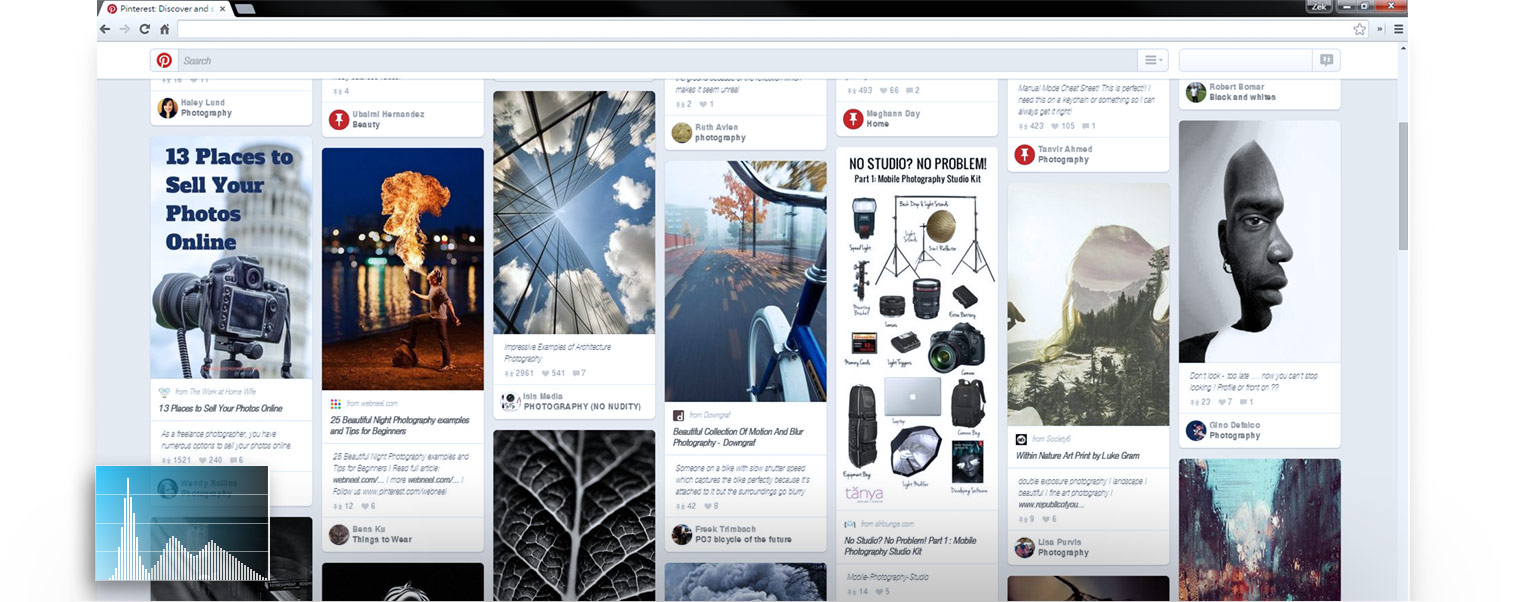Click the Society6 source icon
Screen dimensions: 1516x602
(x=1021, y=439)
